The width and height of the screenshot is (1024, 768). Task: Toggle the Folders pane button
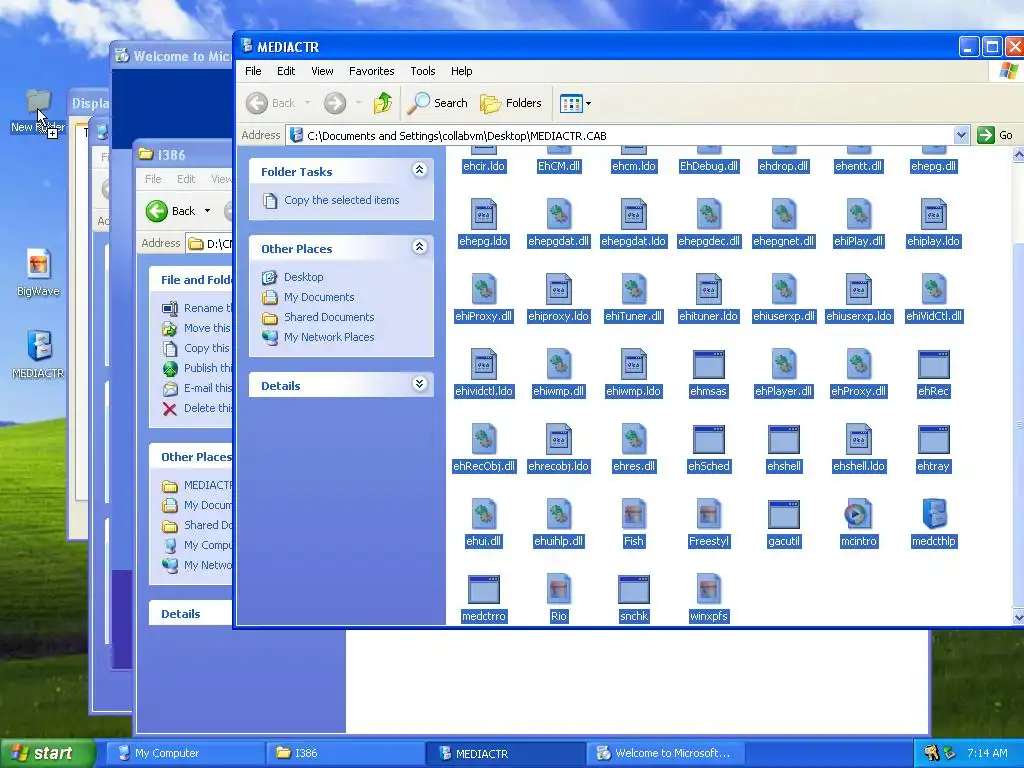tap(511, 103)
